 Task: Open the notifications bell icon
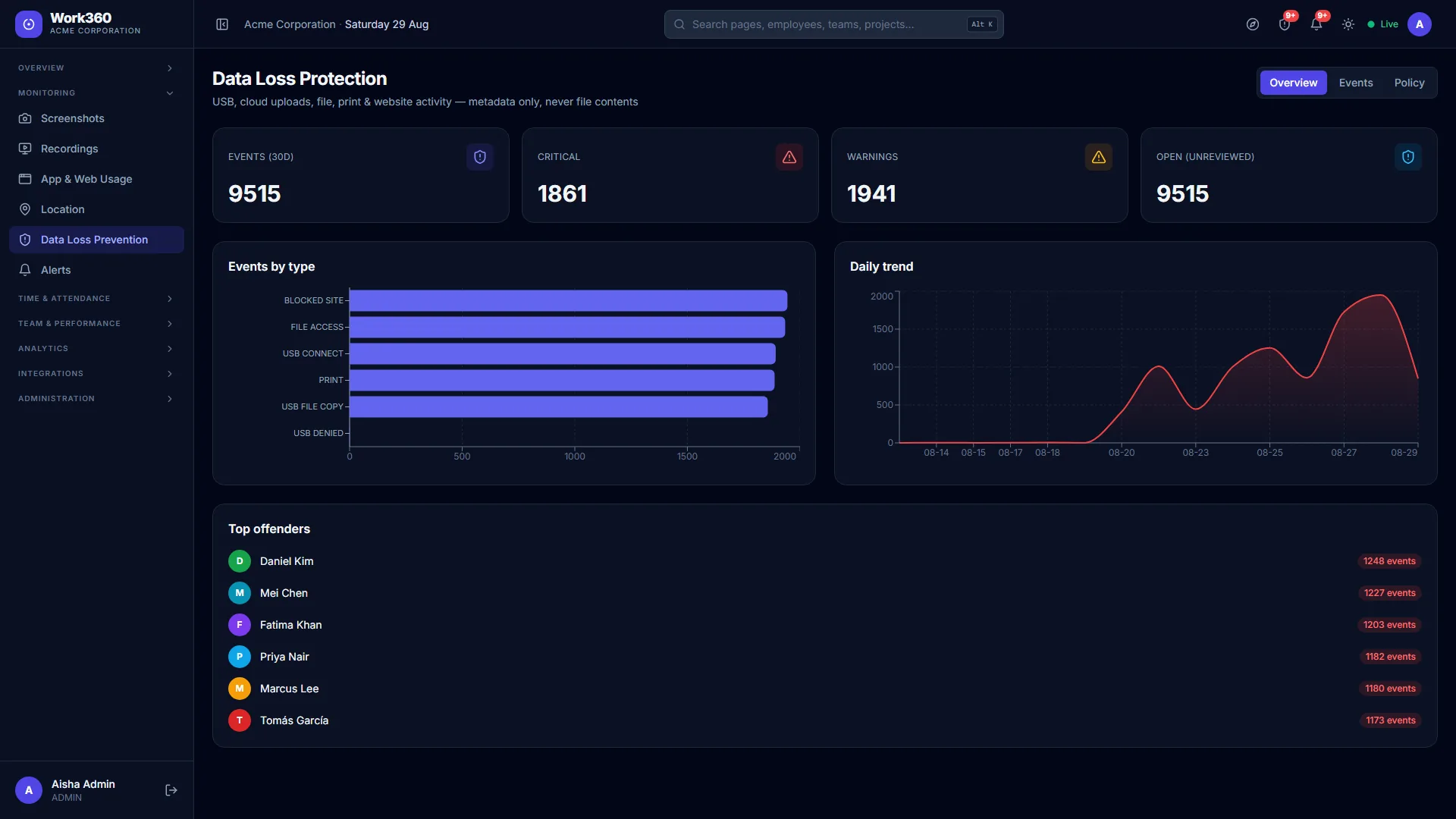1316,24
